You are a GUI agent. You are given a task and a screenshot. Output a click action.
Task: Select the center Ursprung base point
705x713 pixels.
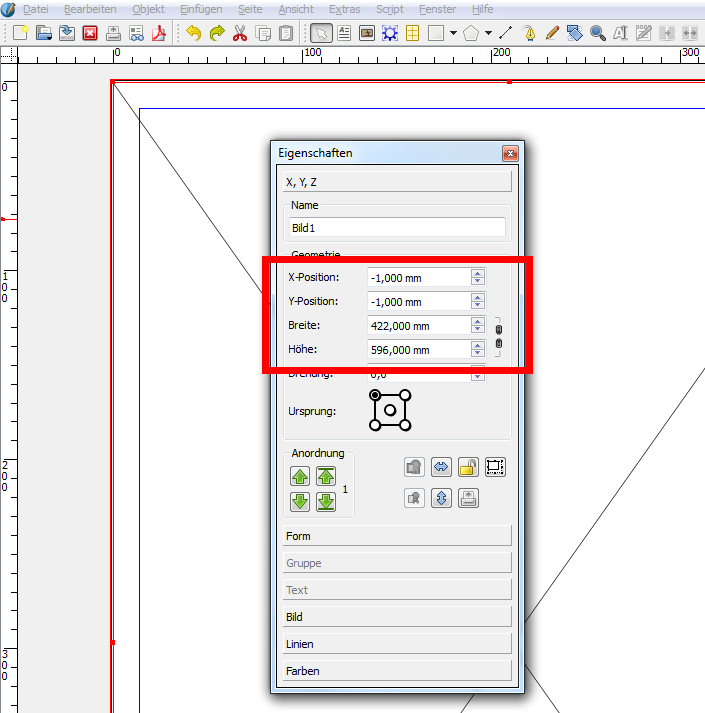click(x=390, y=410)
